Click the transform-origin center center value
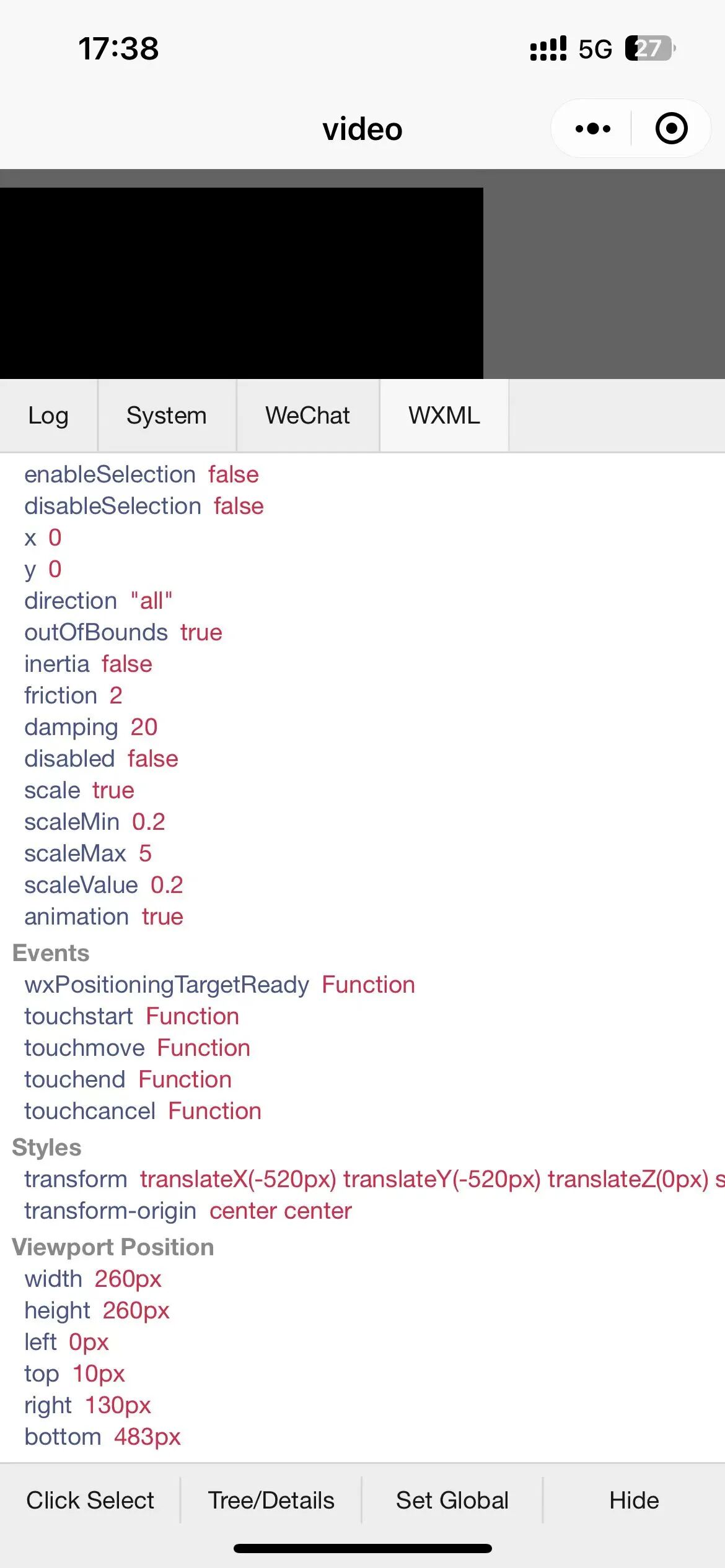Screen dimensions: 725x1568 [x=280, y=1211]
